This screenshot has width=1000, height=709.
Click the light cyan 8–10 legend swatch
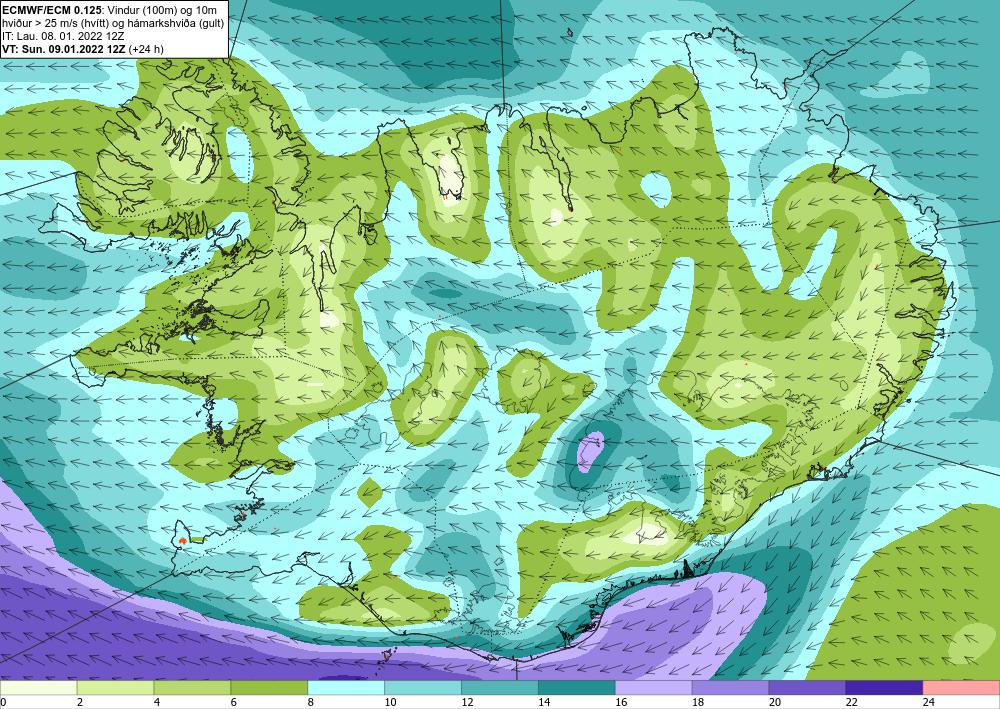(x=346, y=688)
